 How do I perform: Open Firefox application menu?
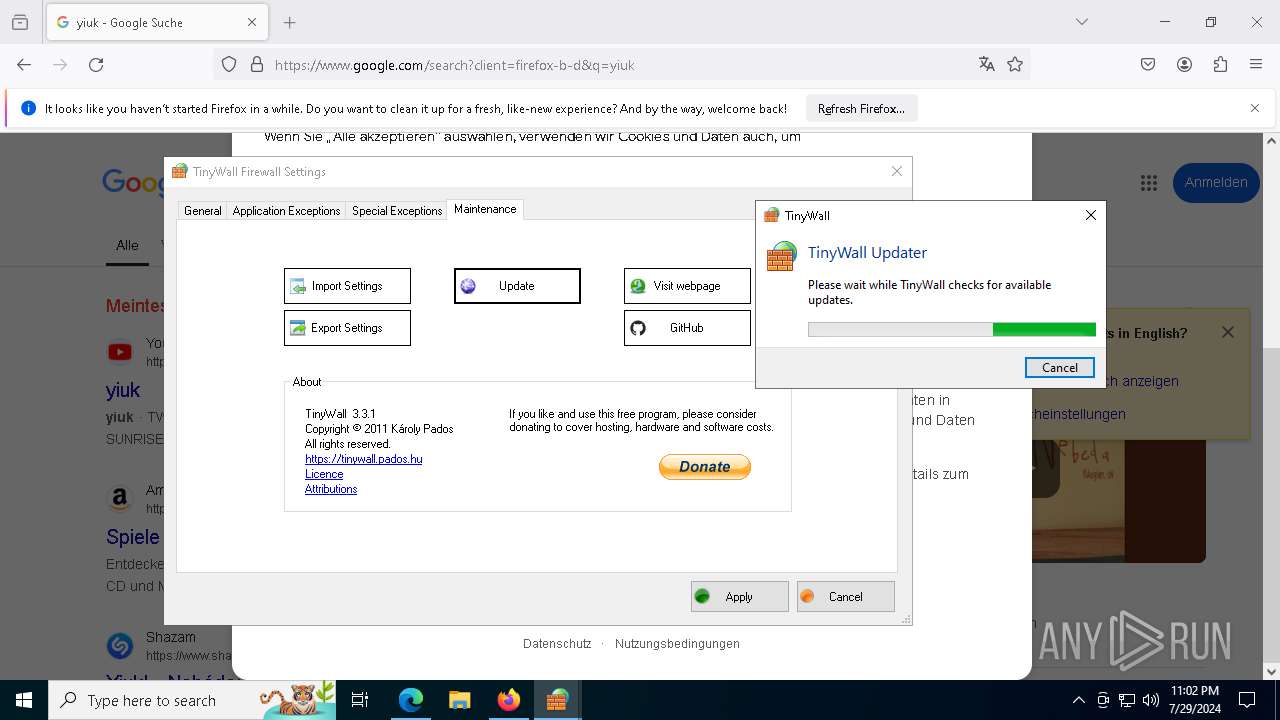click(x=1256, y=65)
